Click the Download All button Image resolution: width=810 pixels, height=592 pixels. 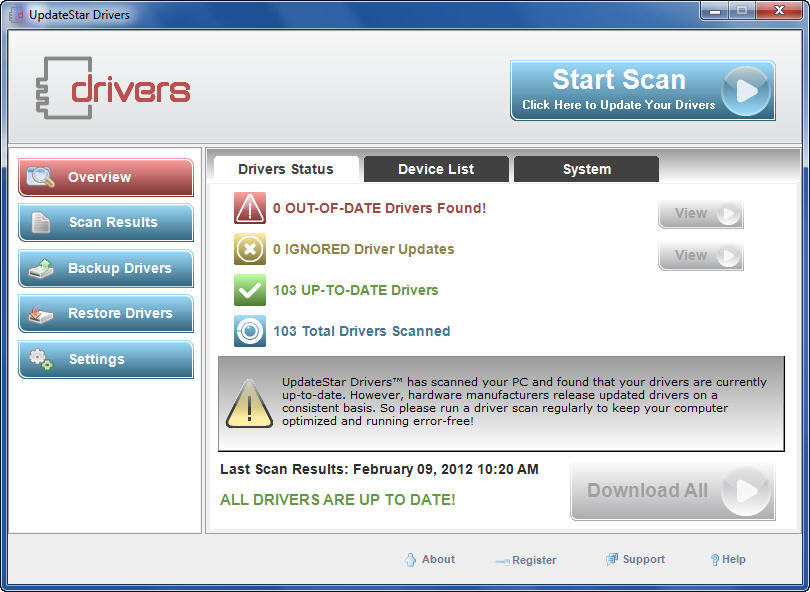click(x=673, y=491)
